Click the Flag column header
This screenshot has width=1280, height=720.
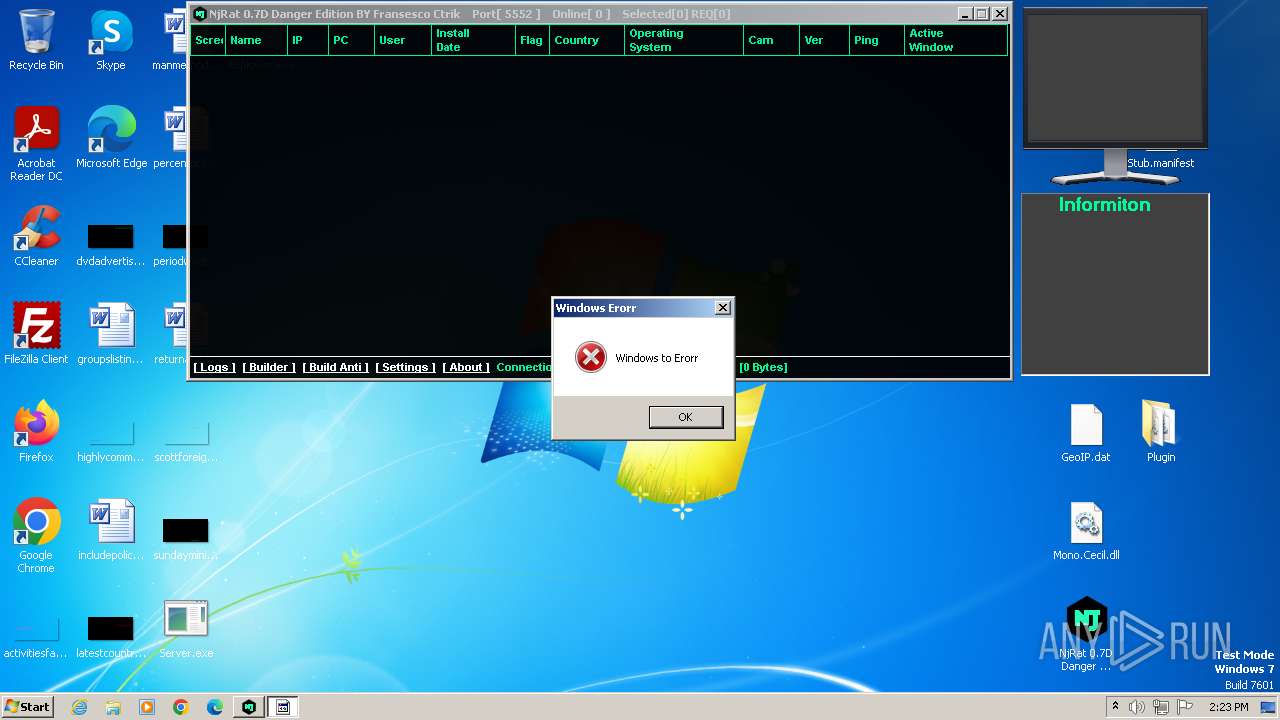pos(532,40)
